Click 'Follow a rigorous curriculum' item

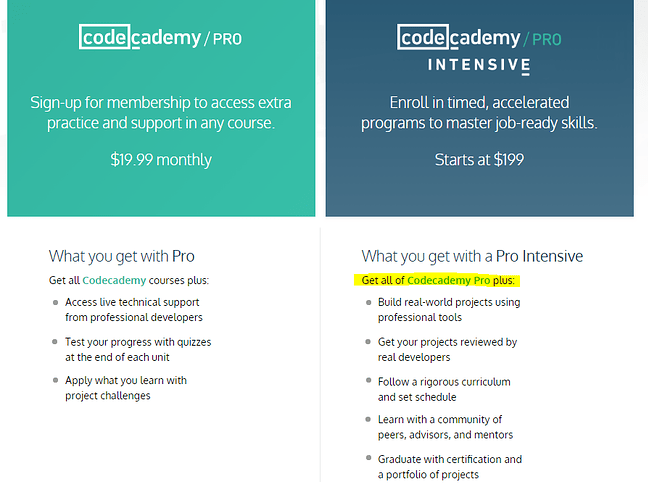(x=444, y=389)
